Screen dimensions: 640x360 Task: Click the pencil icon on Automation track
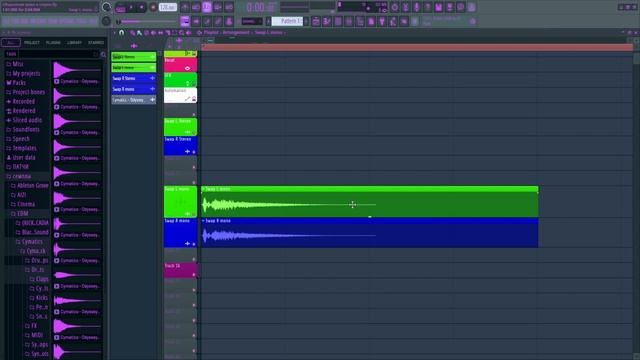(187, 99)
